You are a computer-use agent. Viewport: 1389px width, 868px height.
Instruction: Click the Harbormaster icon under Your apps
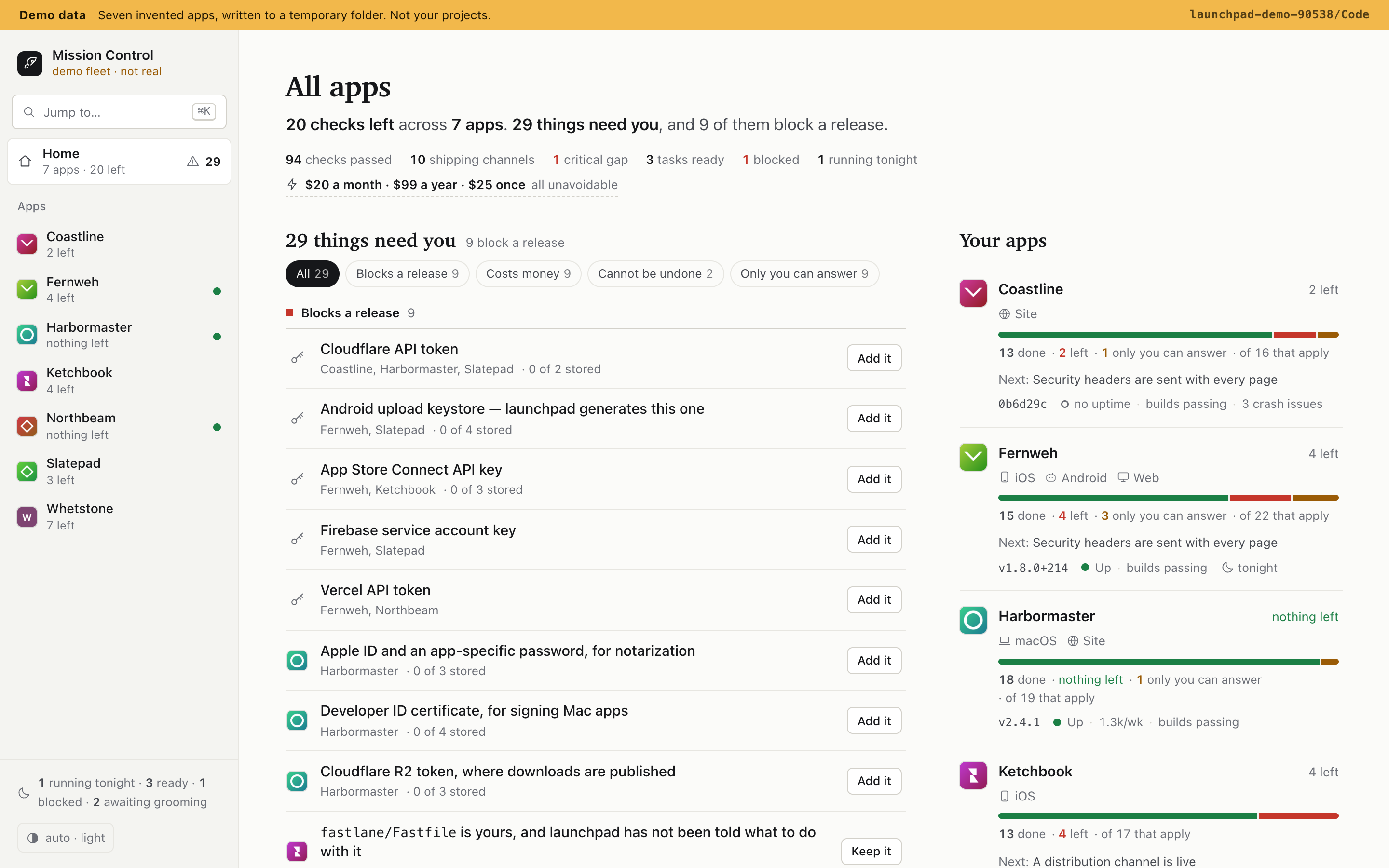click(973, 620)
